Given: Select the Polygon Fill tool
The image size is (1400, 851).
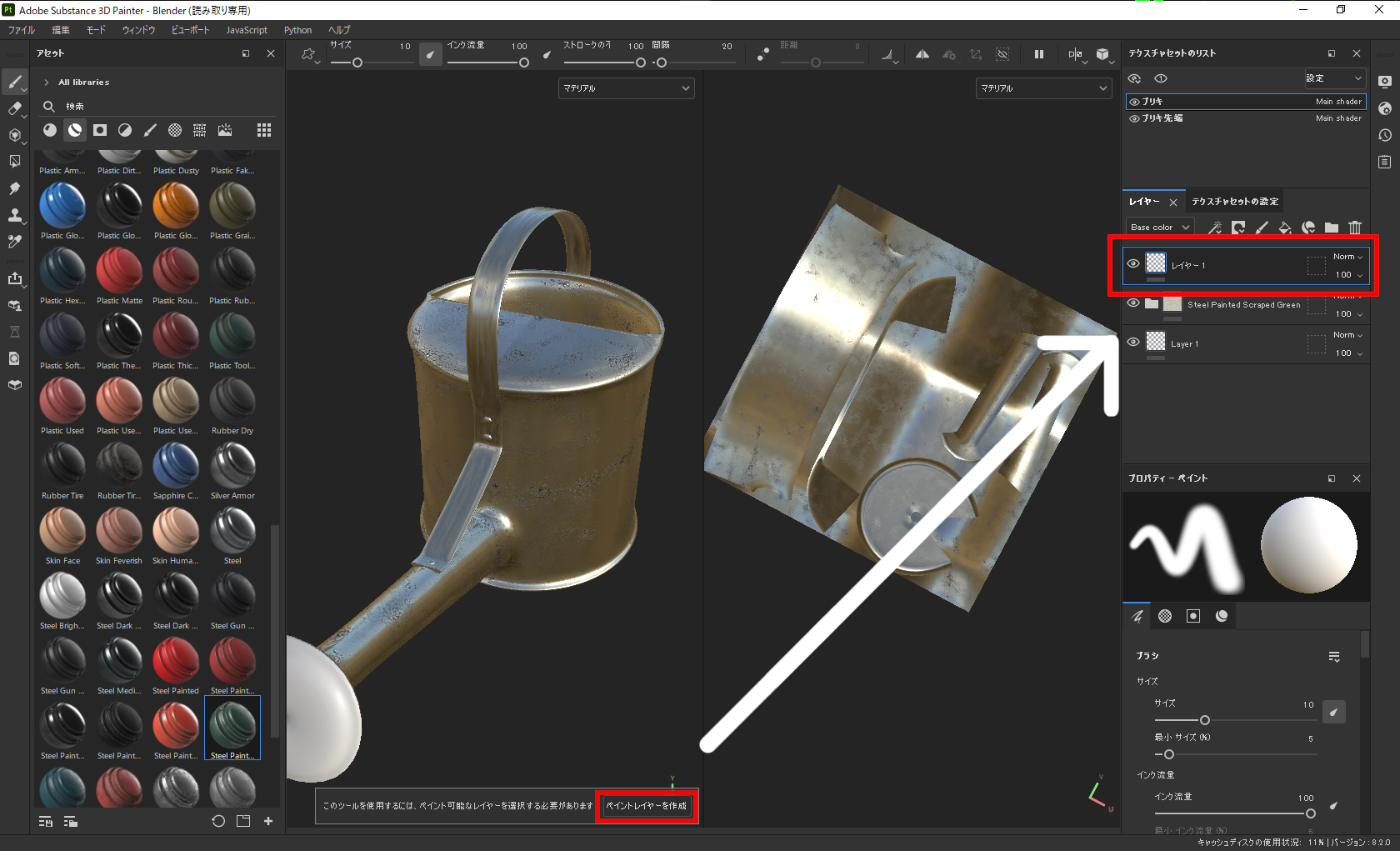Looking at the screenshot, I should tap(15, 162).
